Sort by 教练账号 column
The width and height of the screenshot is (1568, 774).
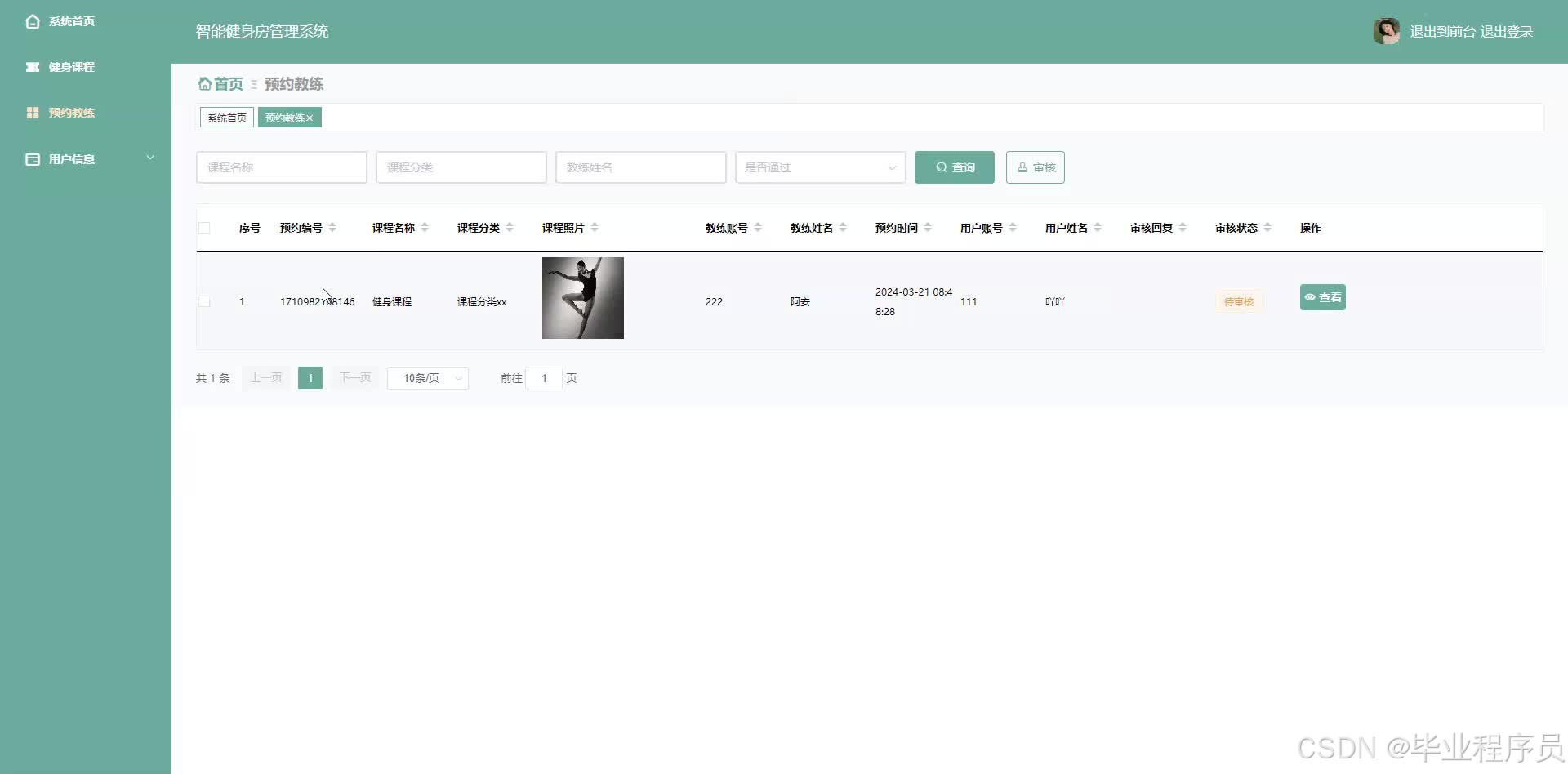click(758, 228)
